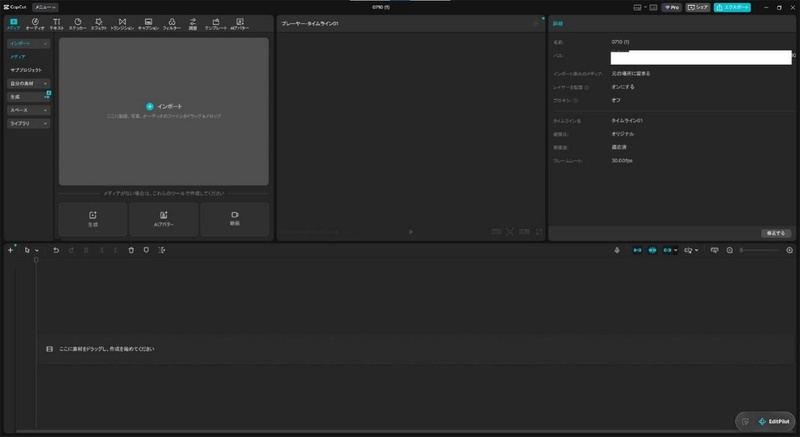The height and width of the screenshot is (437, 800).
Task: Select the テキスト (Text) tool icon
Action: pyautogui.click(x=56, y=24)
